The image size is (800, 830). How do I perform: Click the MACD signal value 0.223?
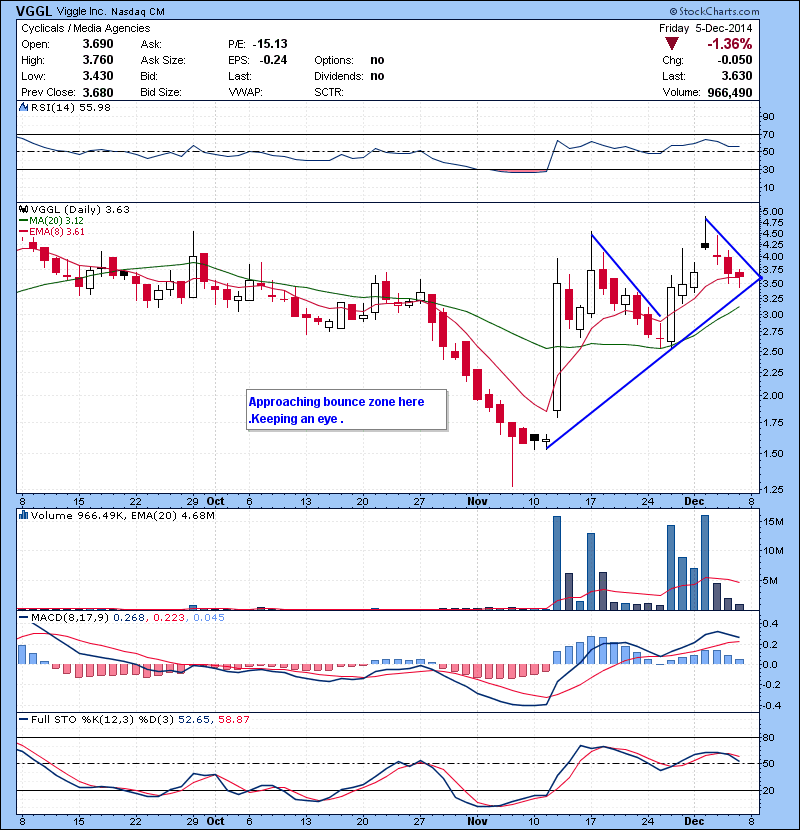(x=169, y=617)
